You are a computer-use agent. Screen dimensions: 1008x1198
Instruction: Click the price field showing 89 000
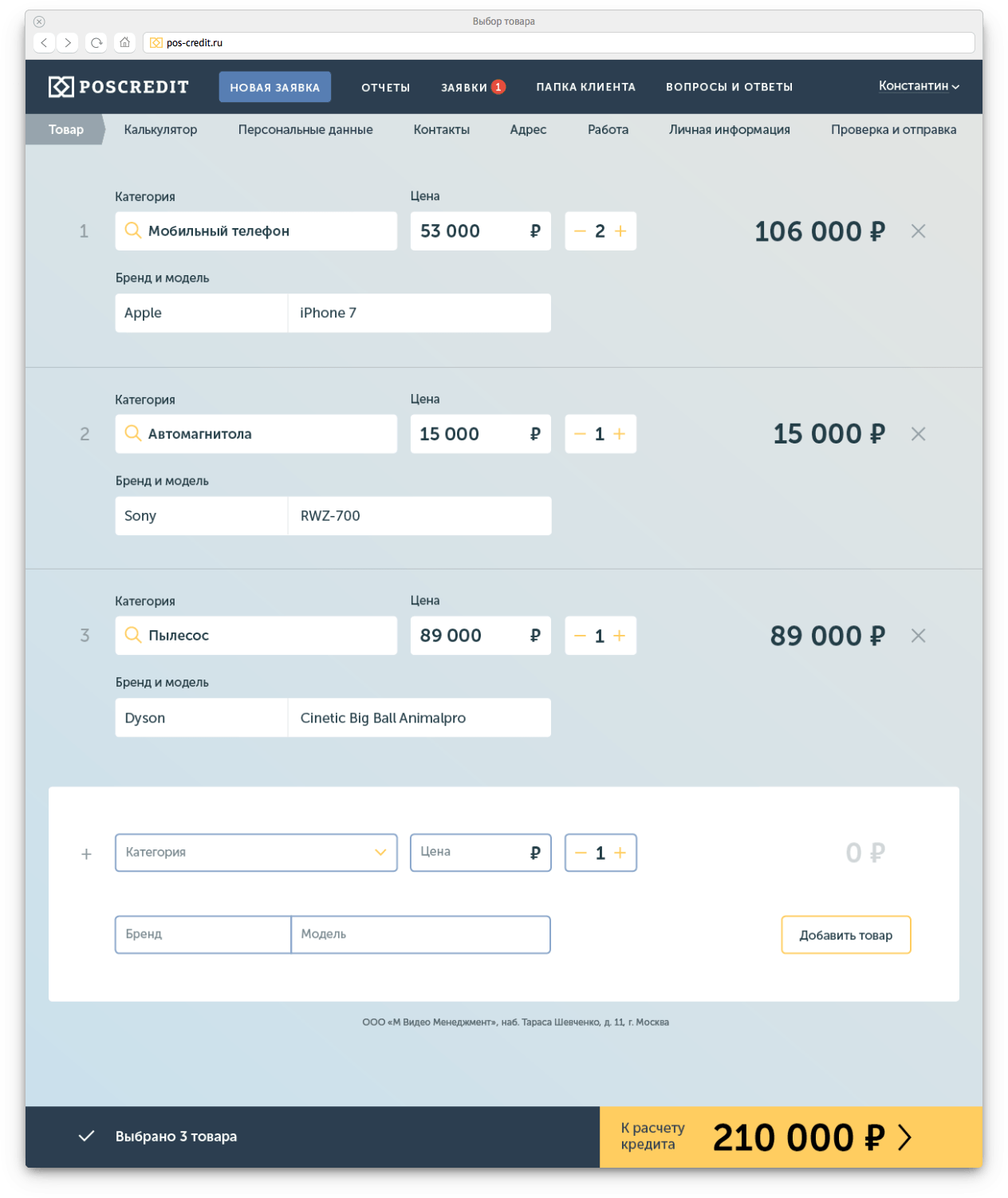pos(471,636)
